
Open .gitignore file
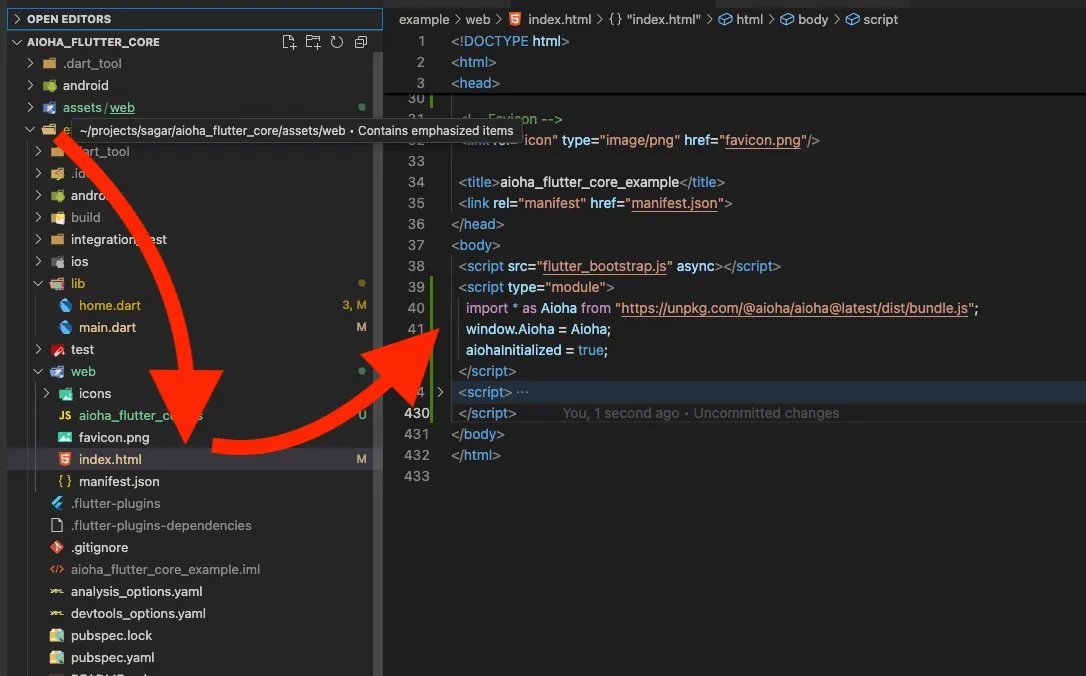pyautogui.click(x=99, y=548)
